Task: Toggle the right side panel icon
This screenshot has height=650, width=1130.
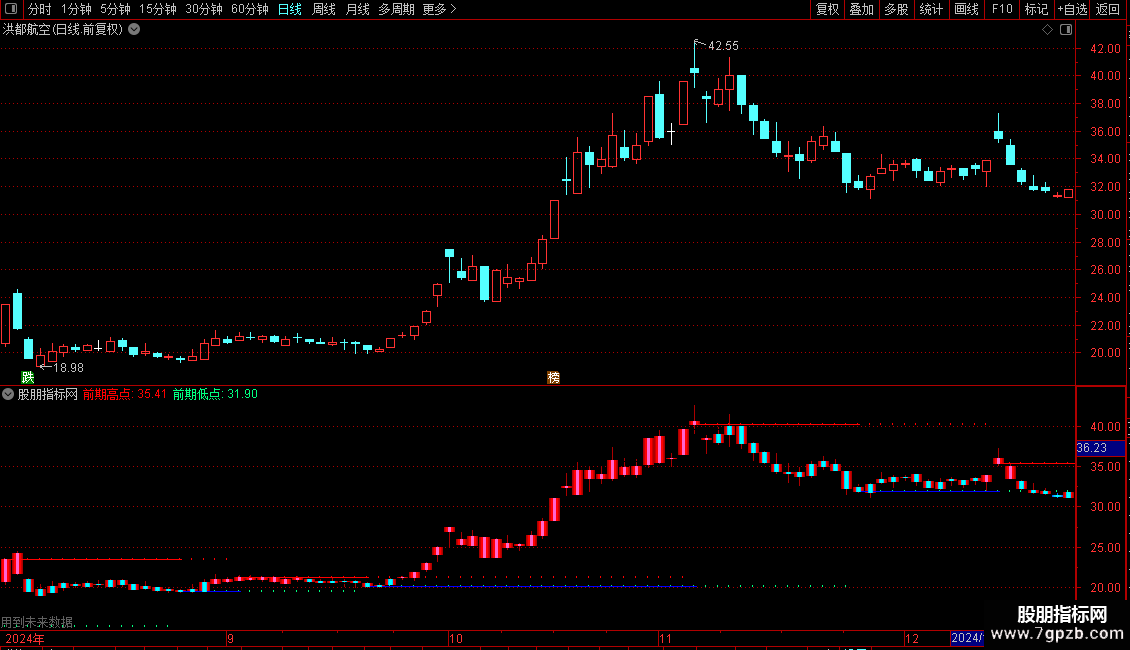Action: point(1066,30)
